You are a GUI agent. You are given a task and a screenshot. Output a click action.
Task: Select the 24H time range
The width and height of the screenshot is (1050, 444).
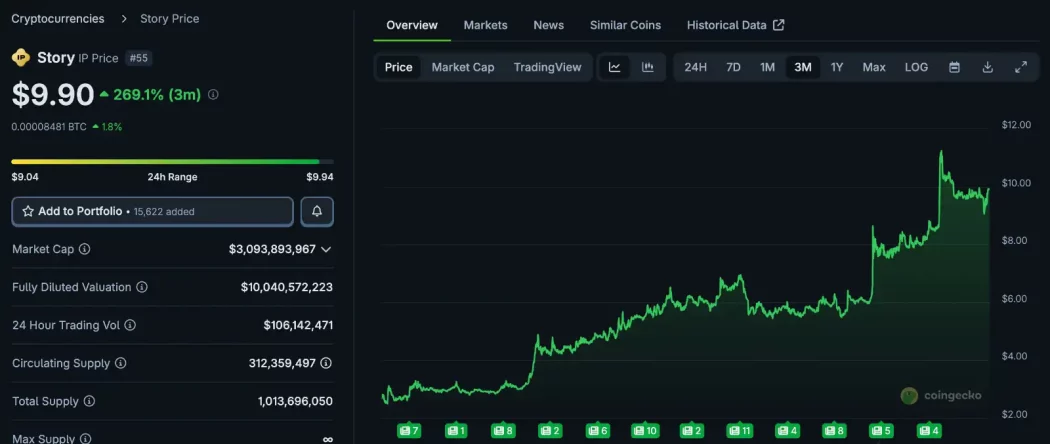[x=695, y=67]
